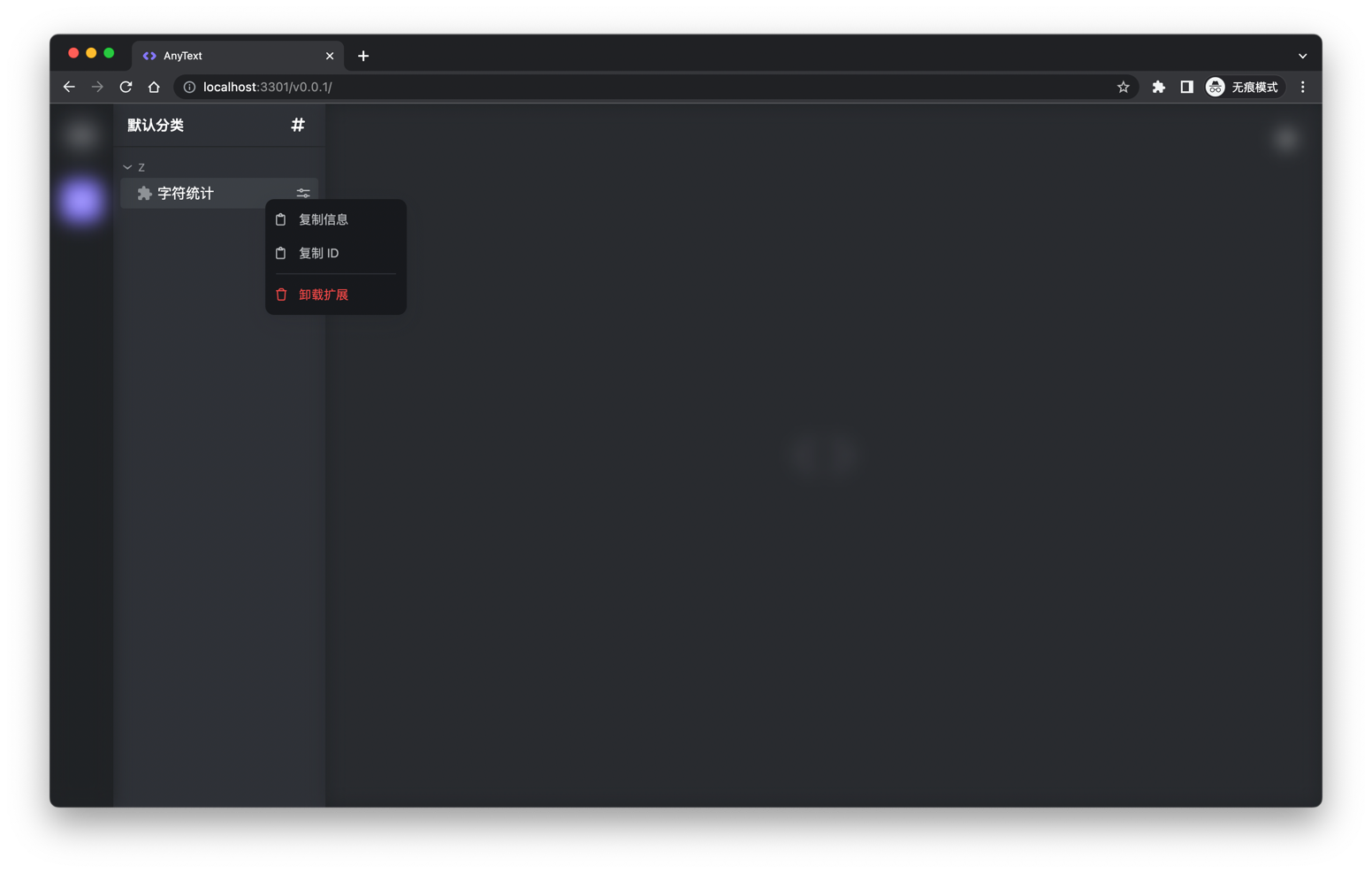
Task: Open a new browser tab
Action: 363,56
